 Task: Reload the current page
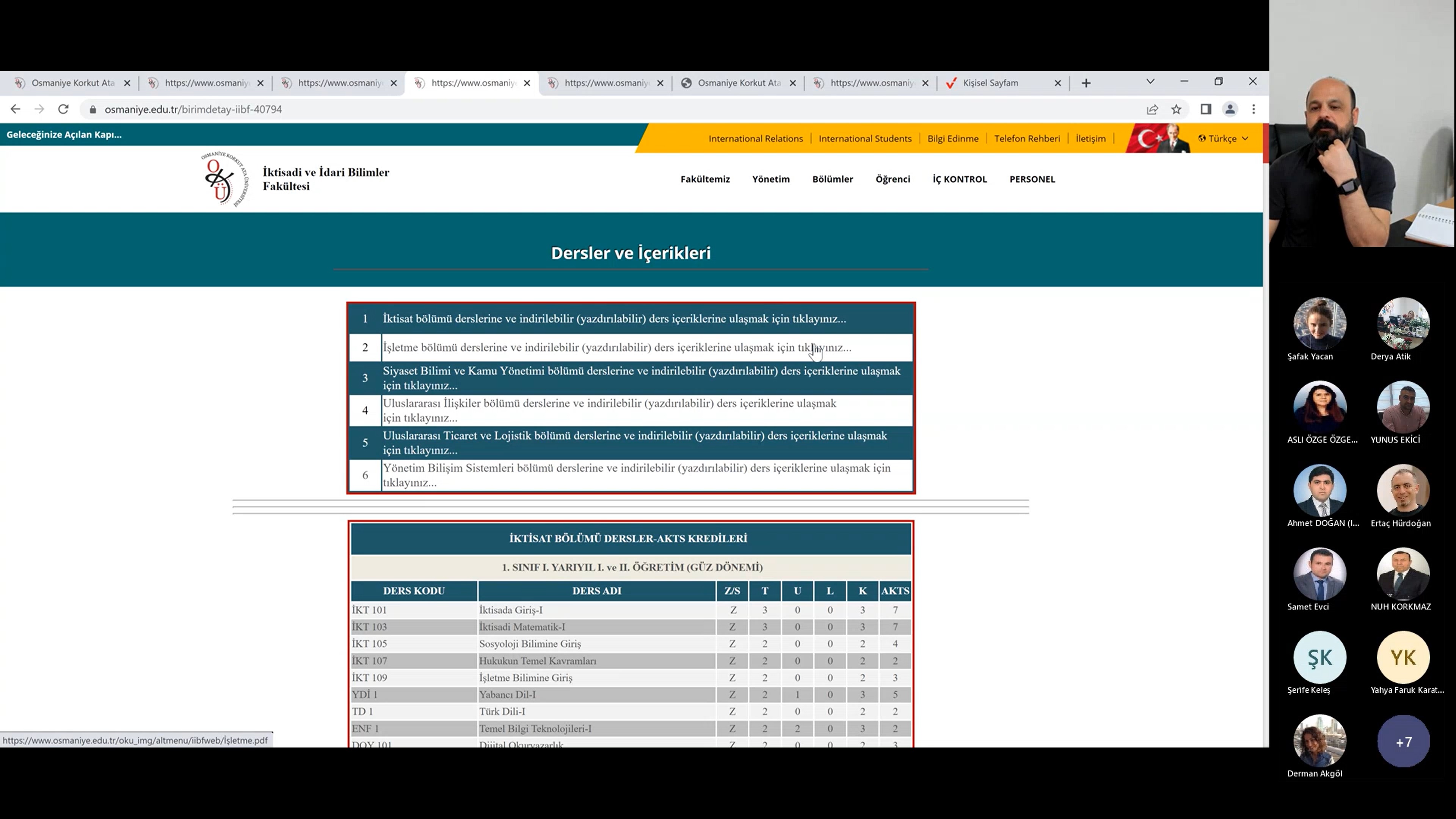63,109
